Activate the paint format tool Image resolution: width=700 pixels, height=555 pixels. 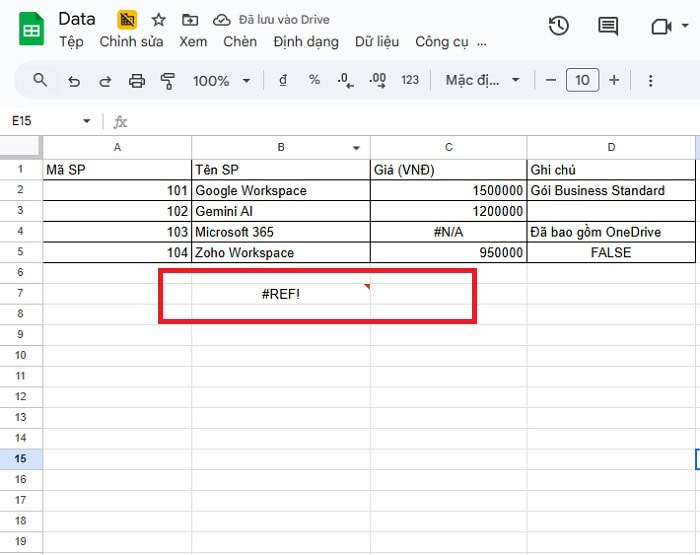click(168, 80)
